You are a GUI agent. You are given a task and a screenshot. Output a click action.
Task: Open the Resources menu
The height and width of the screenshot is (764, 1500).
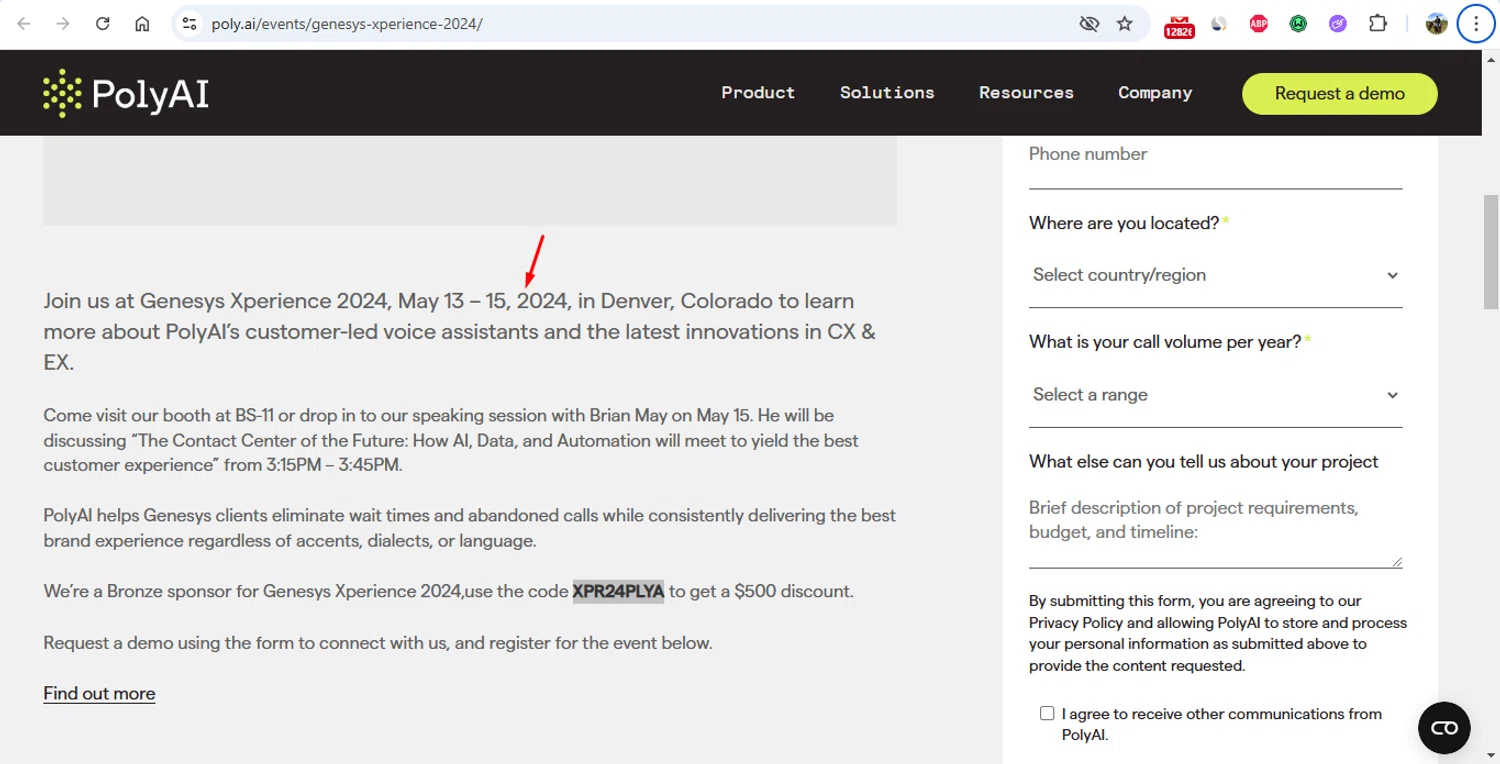pos(1026,93)
